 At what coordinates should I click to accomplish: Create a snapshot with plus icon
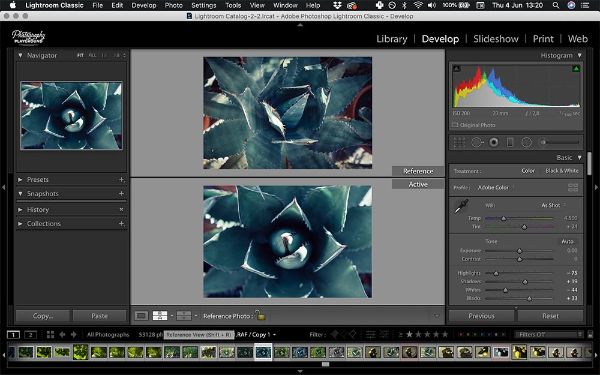coord(121,194)
